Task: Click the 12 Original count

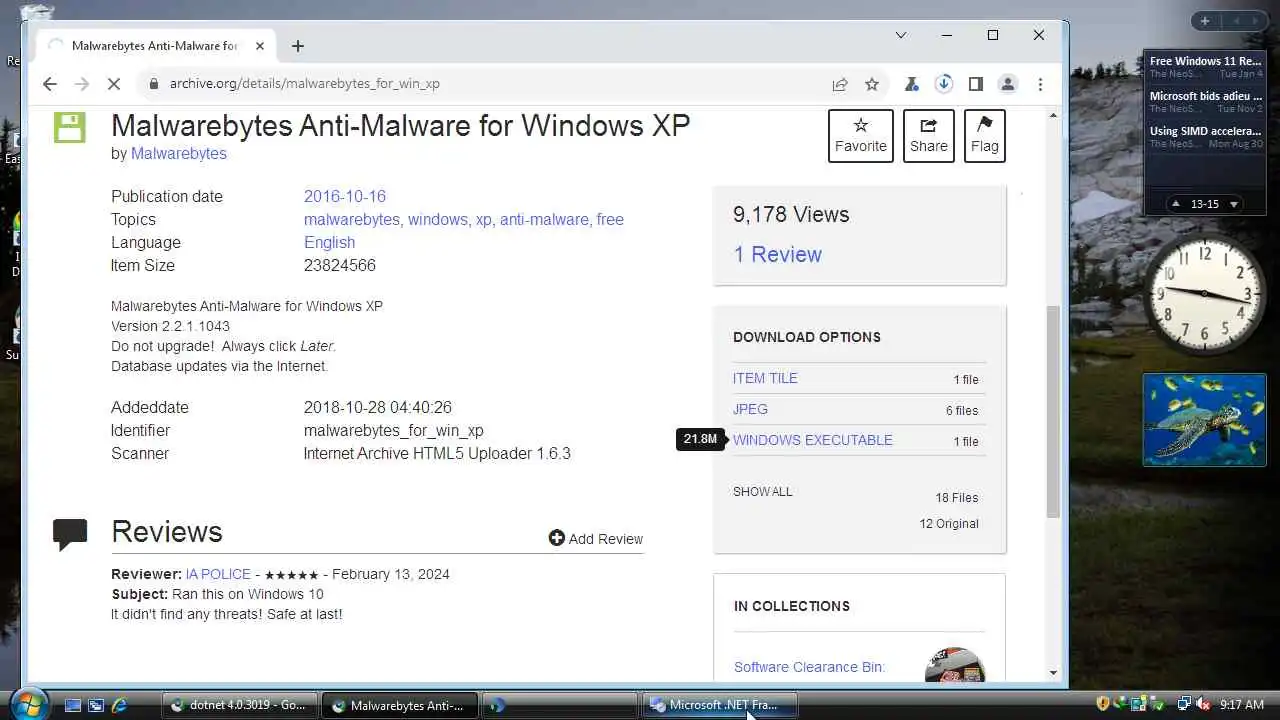Action: (949, 523)
